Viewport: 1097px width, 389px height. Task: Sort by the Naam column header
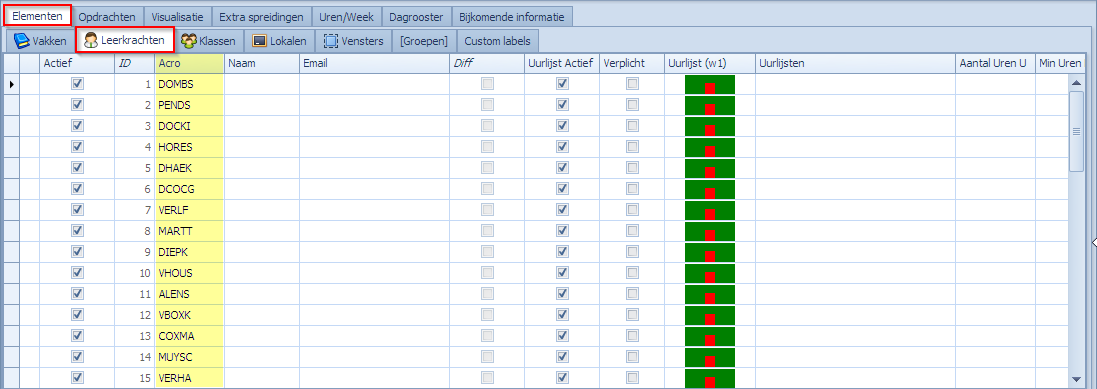click(262, 63)
